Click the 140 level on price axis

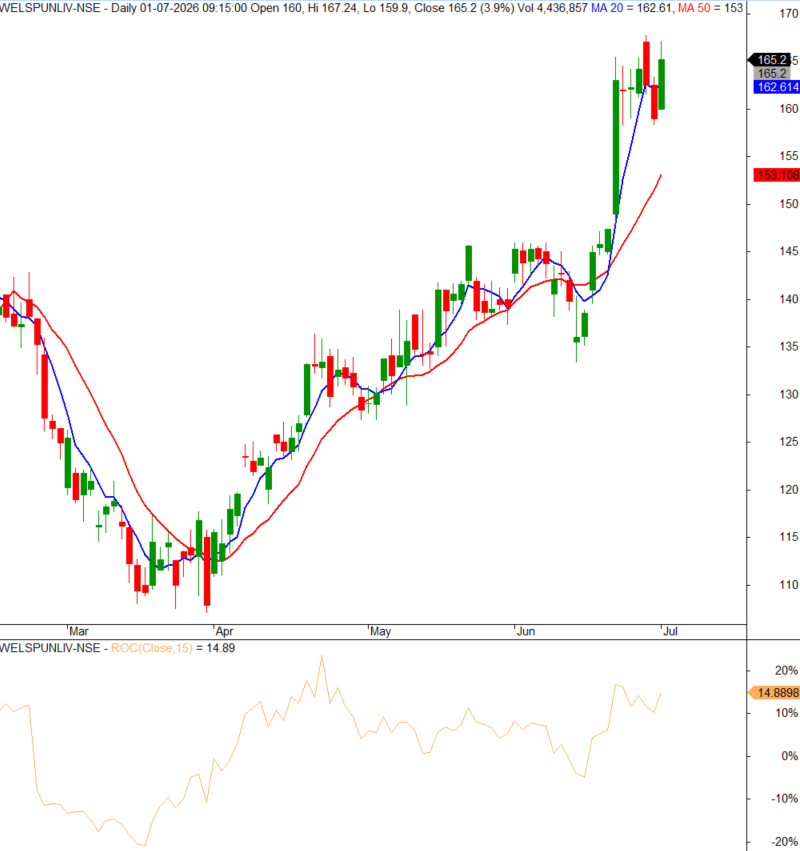click(789, 299)
